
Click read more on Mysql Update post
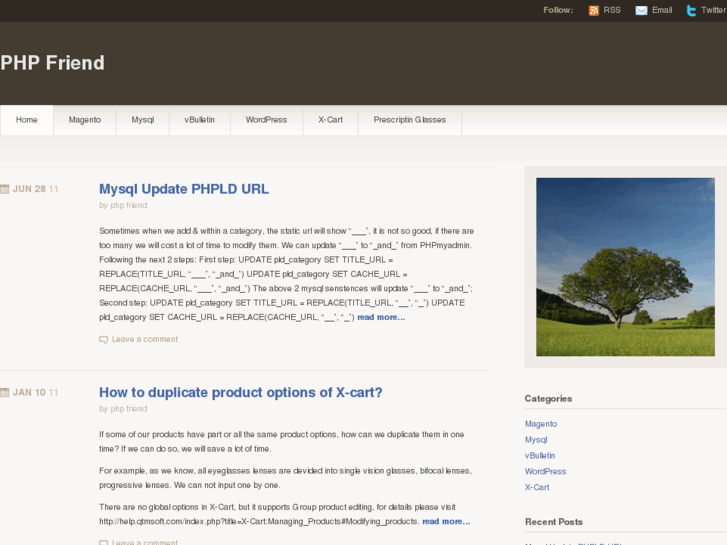pyautogui.click(x=381, y=317)
